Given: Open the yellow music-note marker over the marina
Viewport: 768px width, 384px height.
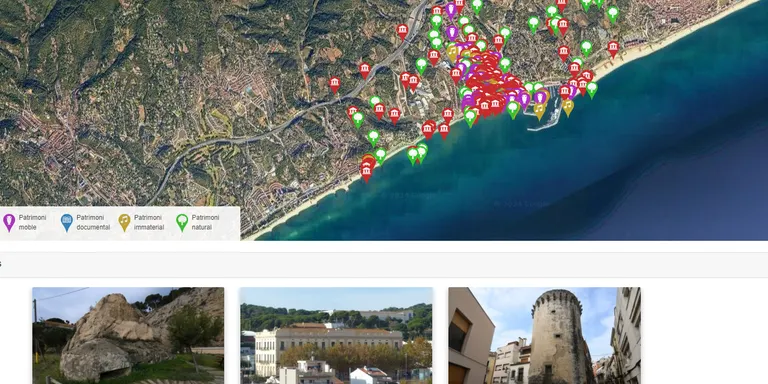Looking at the screenshot, I should point(539,111).
